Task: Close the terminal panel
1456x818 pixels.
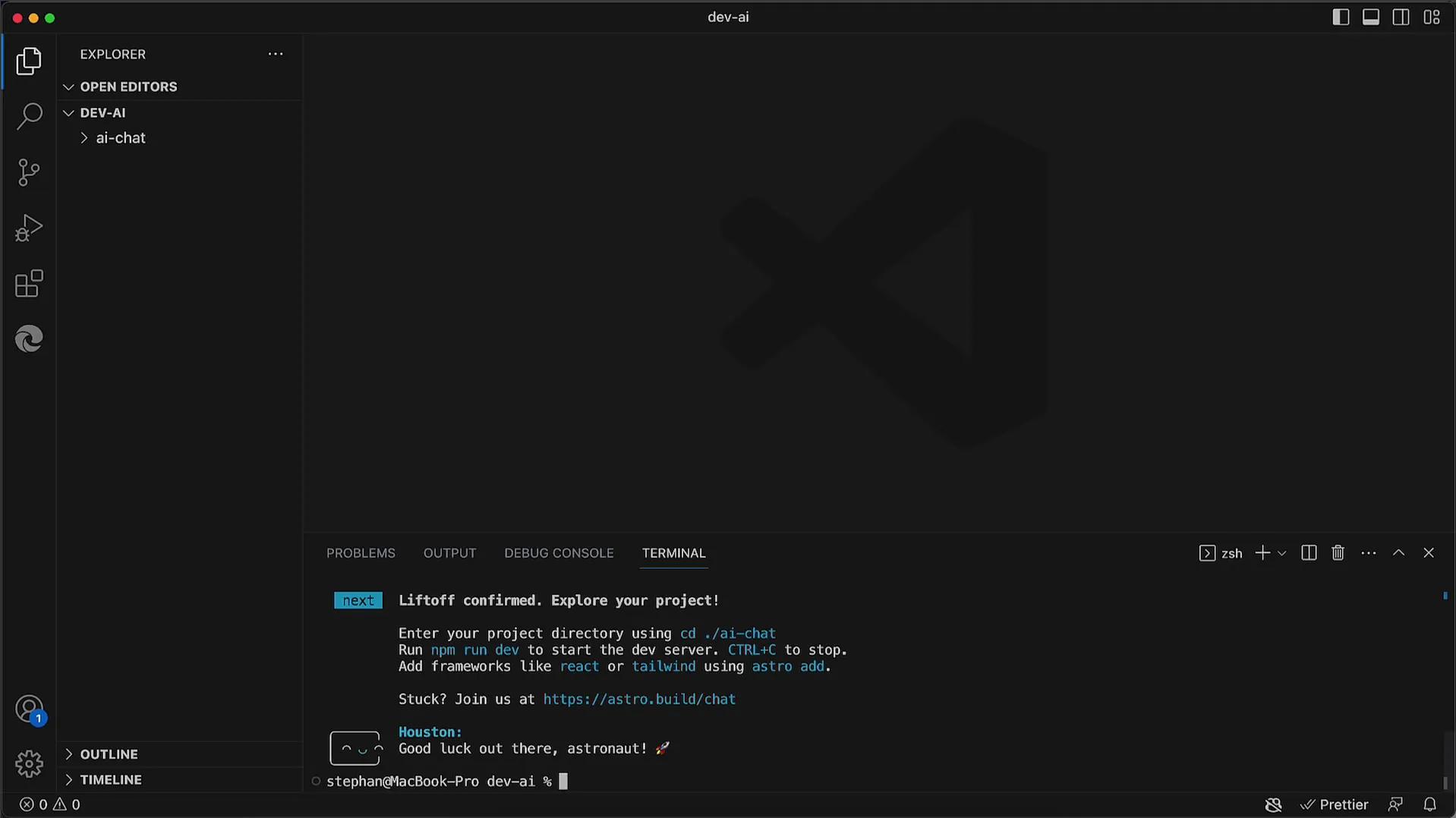Action: point(1429,553)
